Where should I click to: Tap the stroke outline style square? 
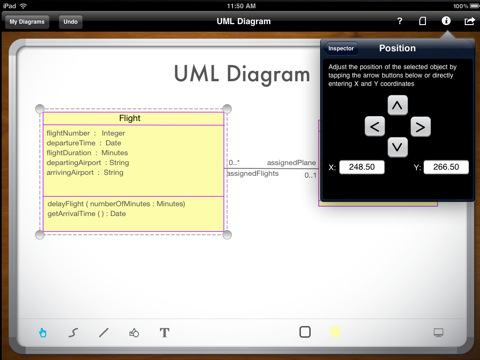coord(305,332)
